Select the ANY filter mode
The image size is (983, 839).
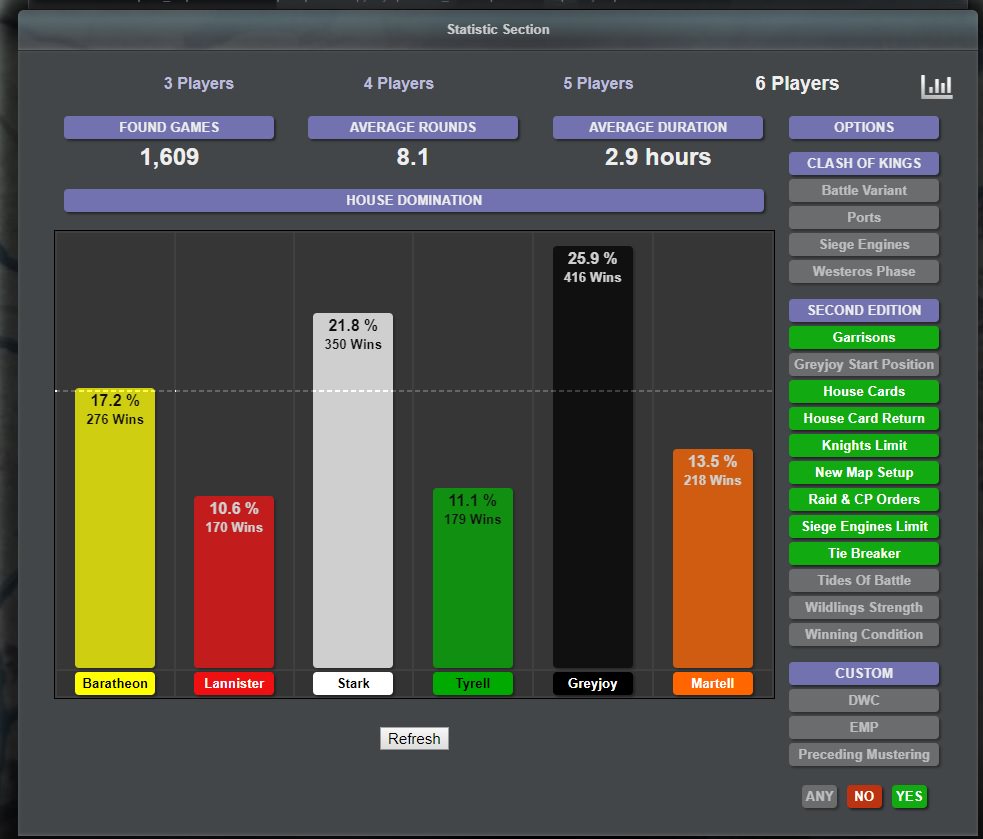(x=819, y=797)
